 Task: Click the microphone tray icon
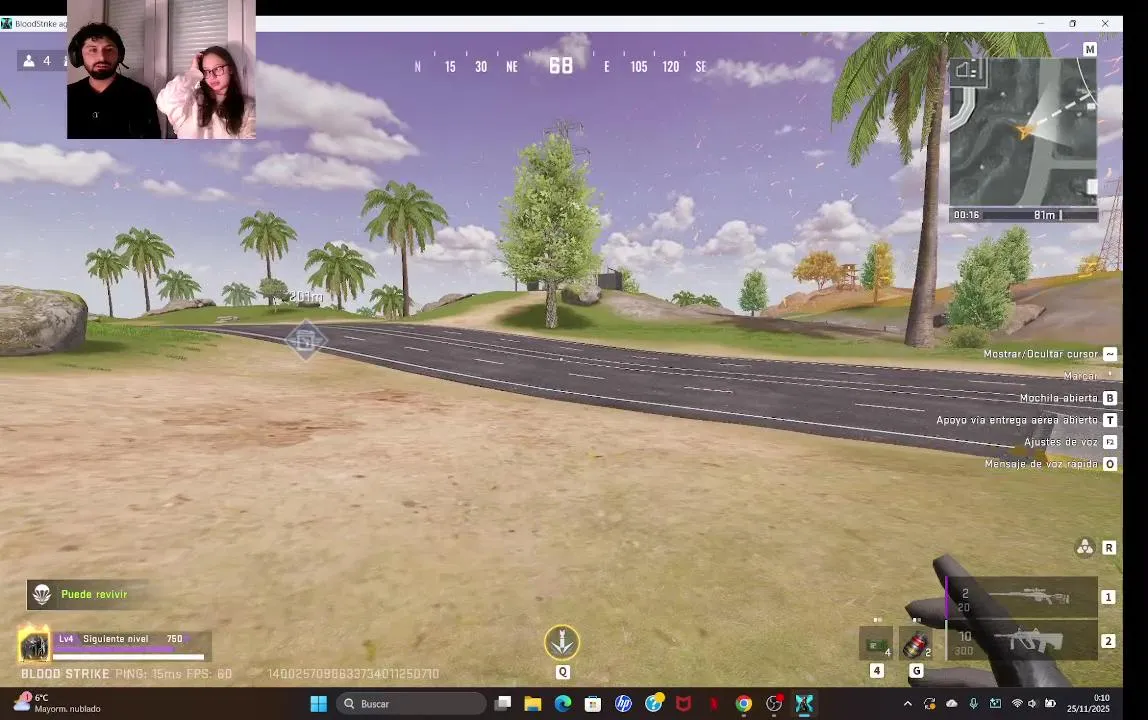tap(974, 704)
